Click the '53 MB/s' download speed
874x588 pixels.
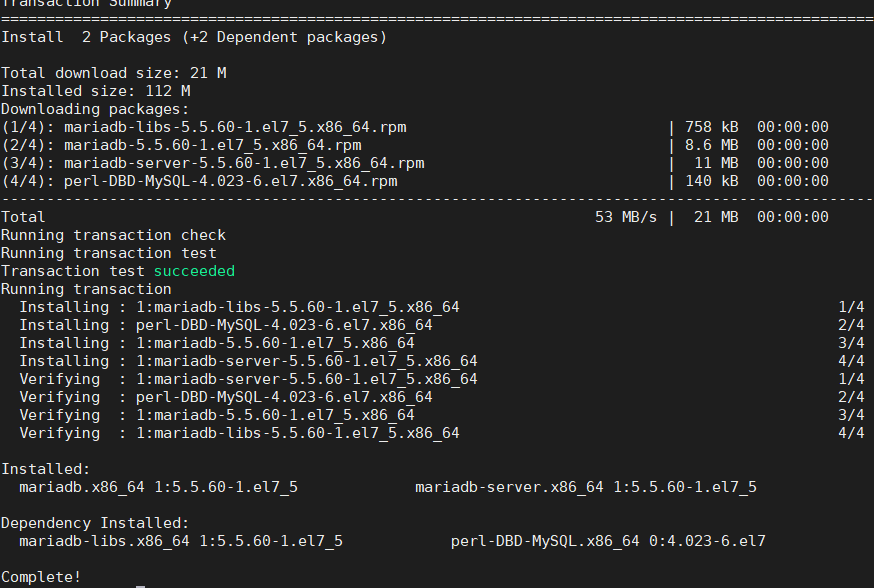click(x=626, y=217)
